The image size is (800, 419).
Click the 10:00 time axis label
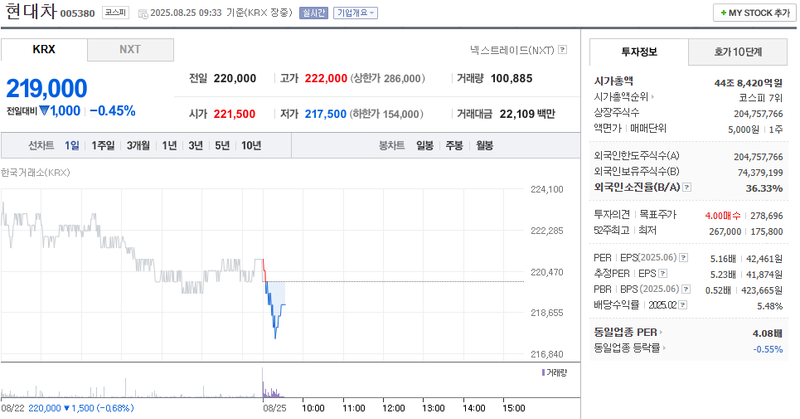313,408
